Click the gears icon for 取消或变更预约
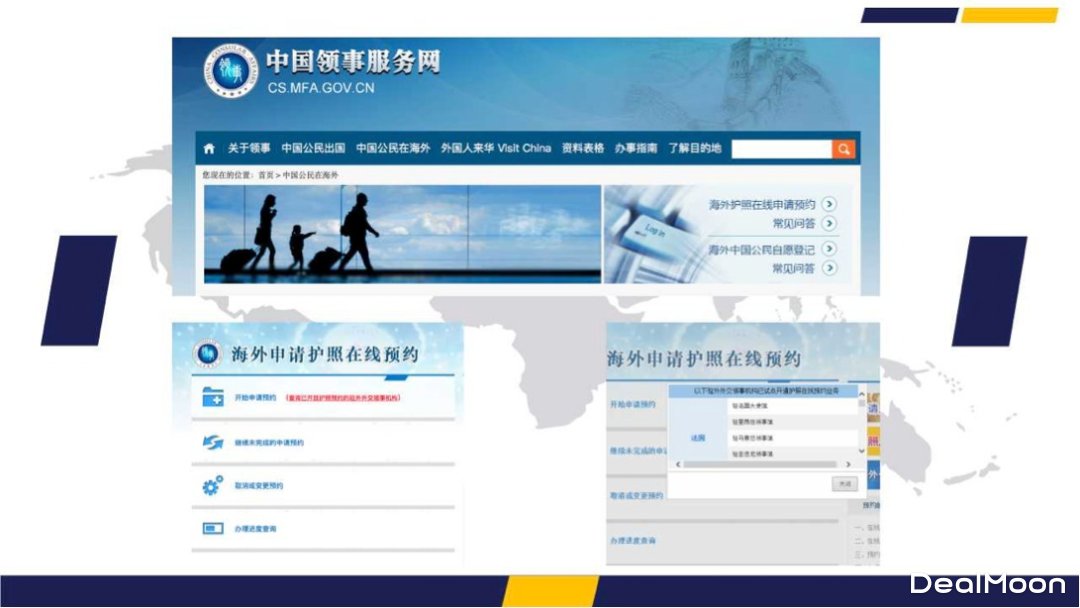Screen dimensions: 1080x608 pos(213,486)
